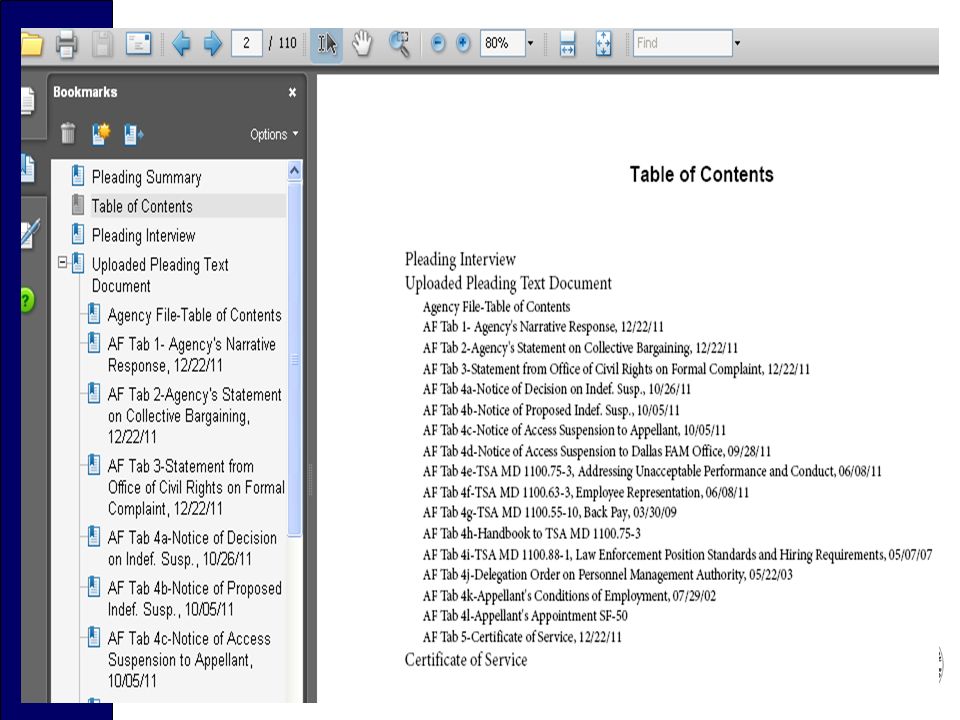Go to previous page with left arrow

pos(181,43)
